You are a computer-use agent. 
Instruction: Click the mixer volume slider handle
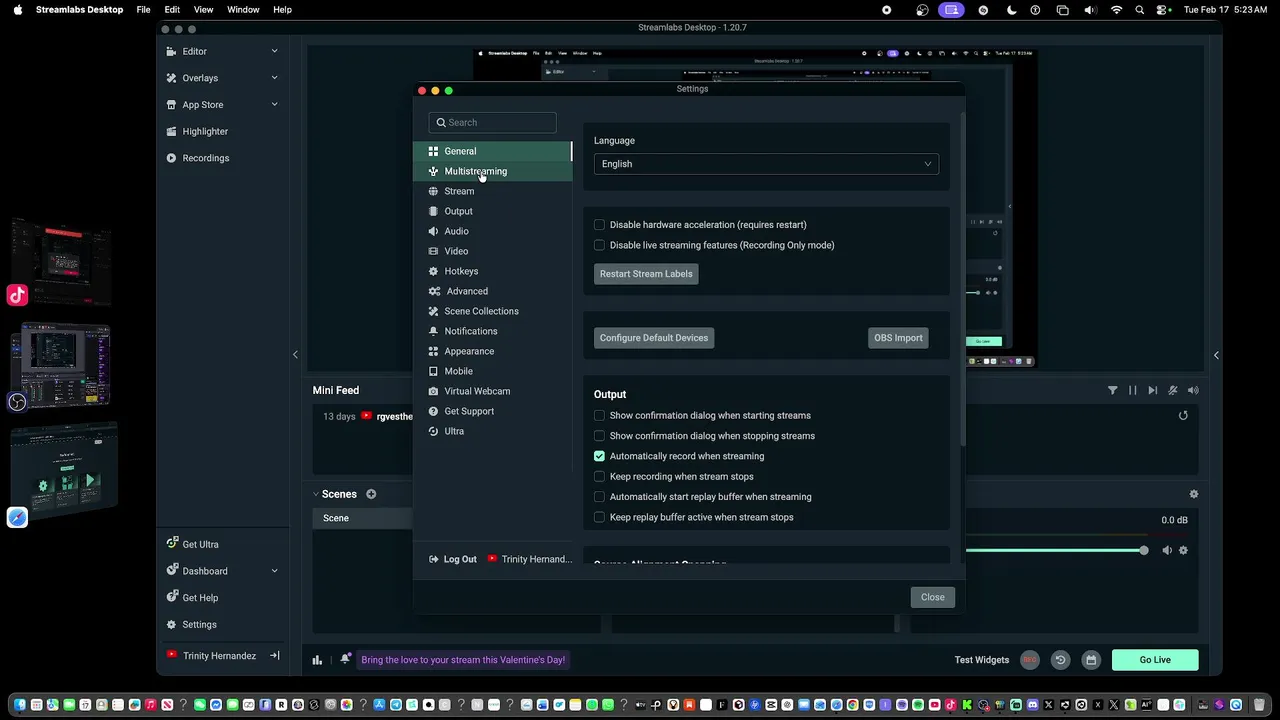point(1143,550)
